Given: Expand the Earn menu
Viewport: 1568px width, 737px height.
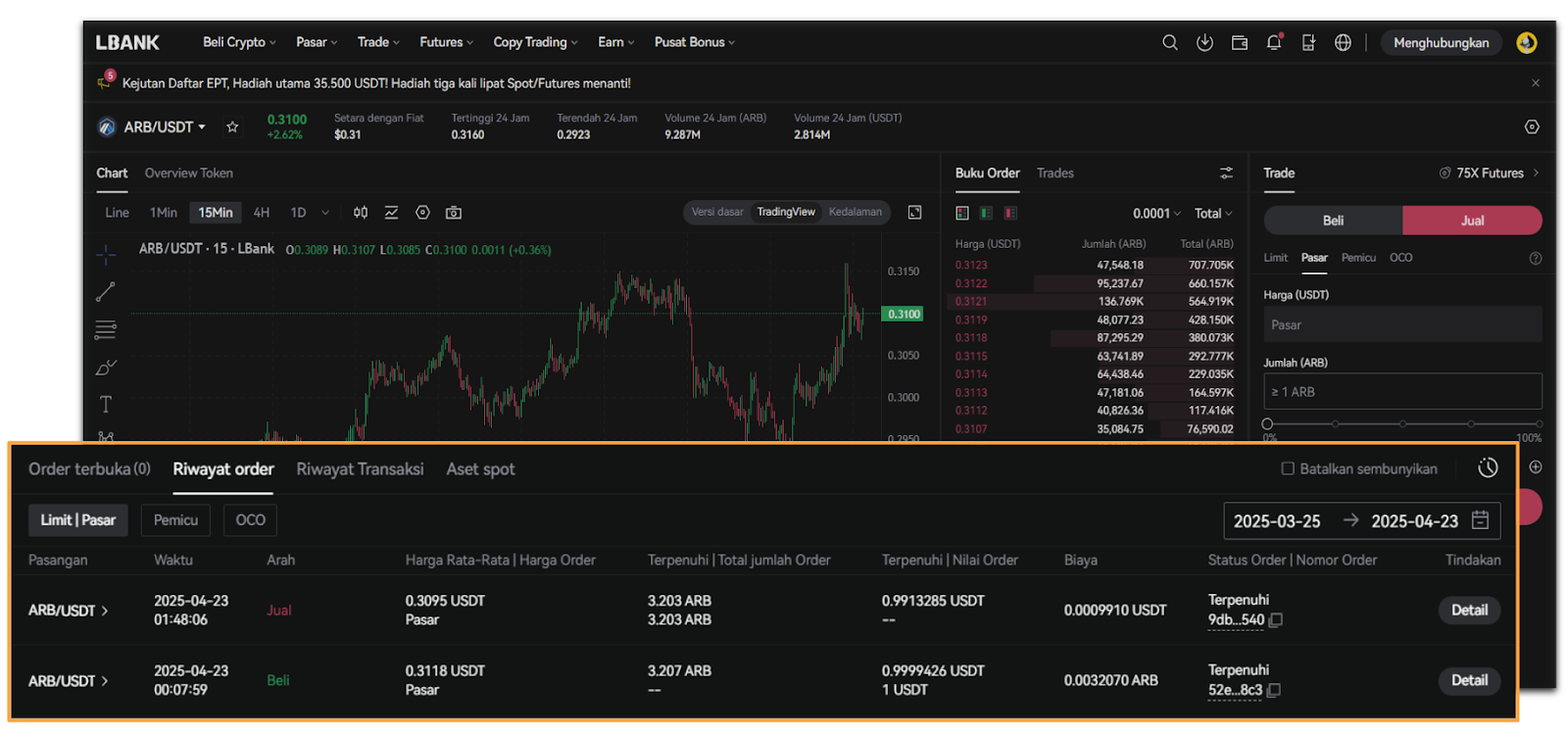Looking at the screenshot, I should pyautogui.click(x=616, y=42).
